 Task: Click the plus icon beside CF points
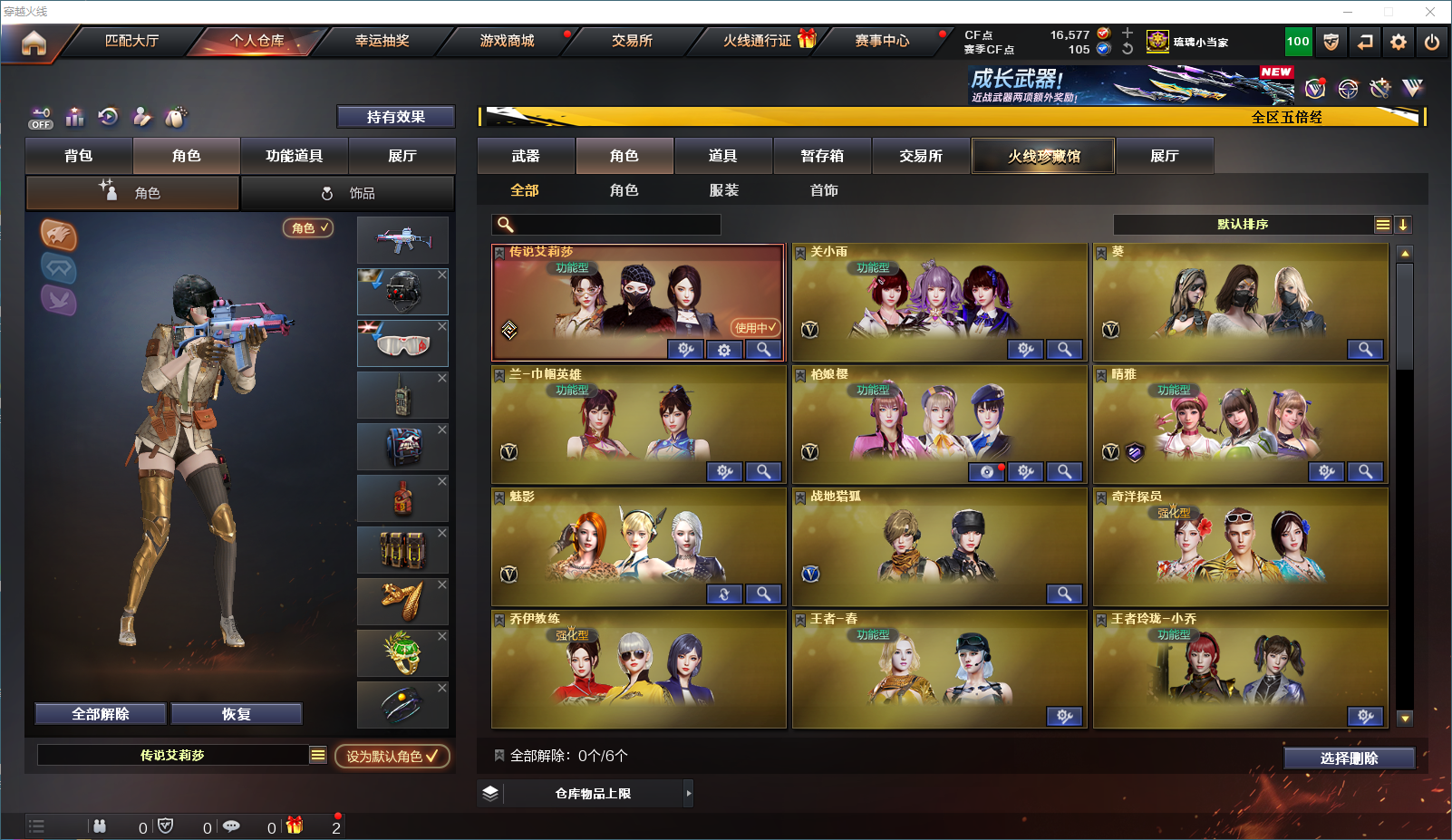tap(1128, 33)
